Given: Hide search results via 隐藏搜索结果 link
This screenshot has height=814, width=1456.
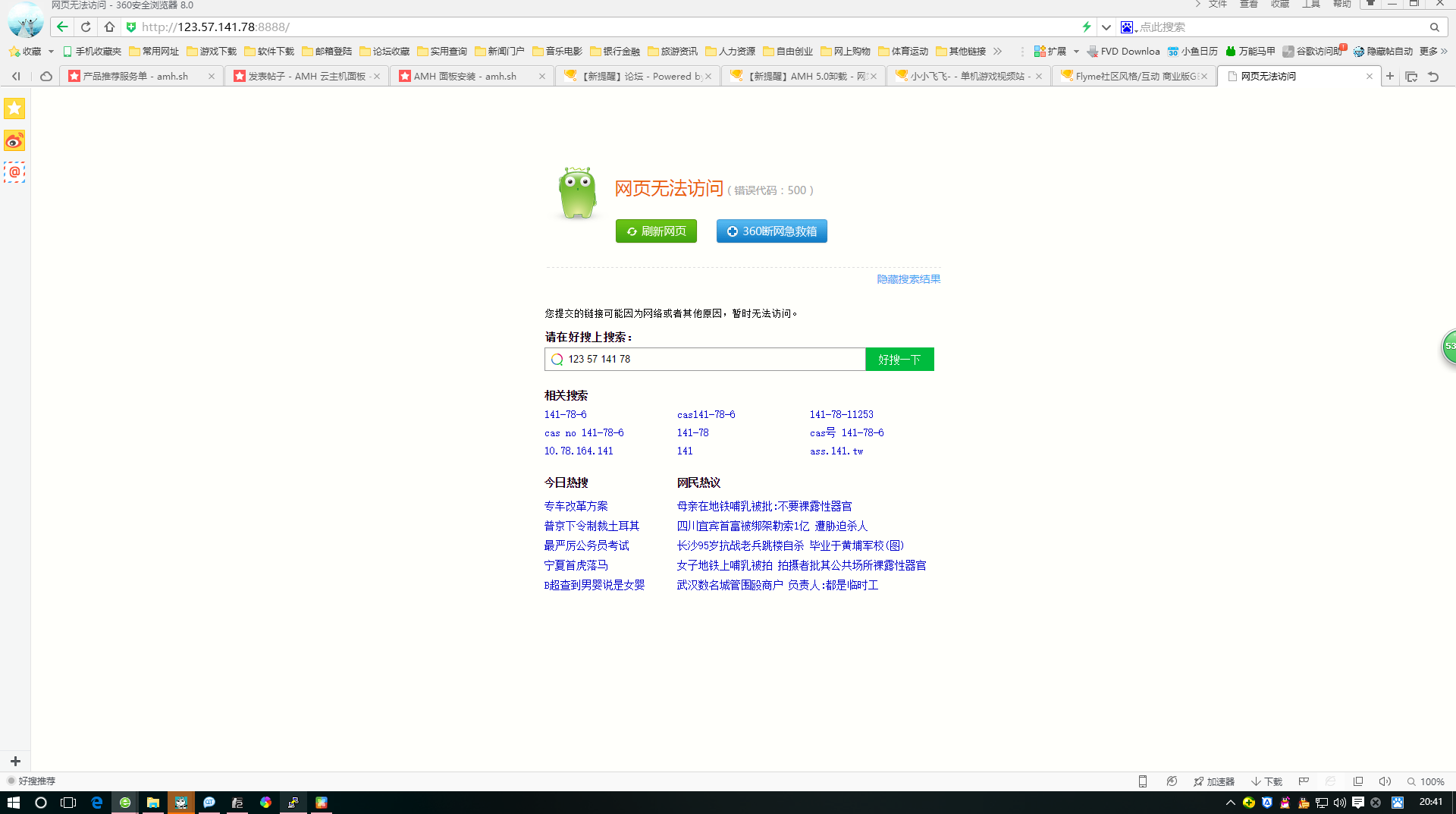Looking at the screenshot, I should point(908,279).
